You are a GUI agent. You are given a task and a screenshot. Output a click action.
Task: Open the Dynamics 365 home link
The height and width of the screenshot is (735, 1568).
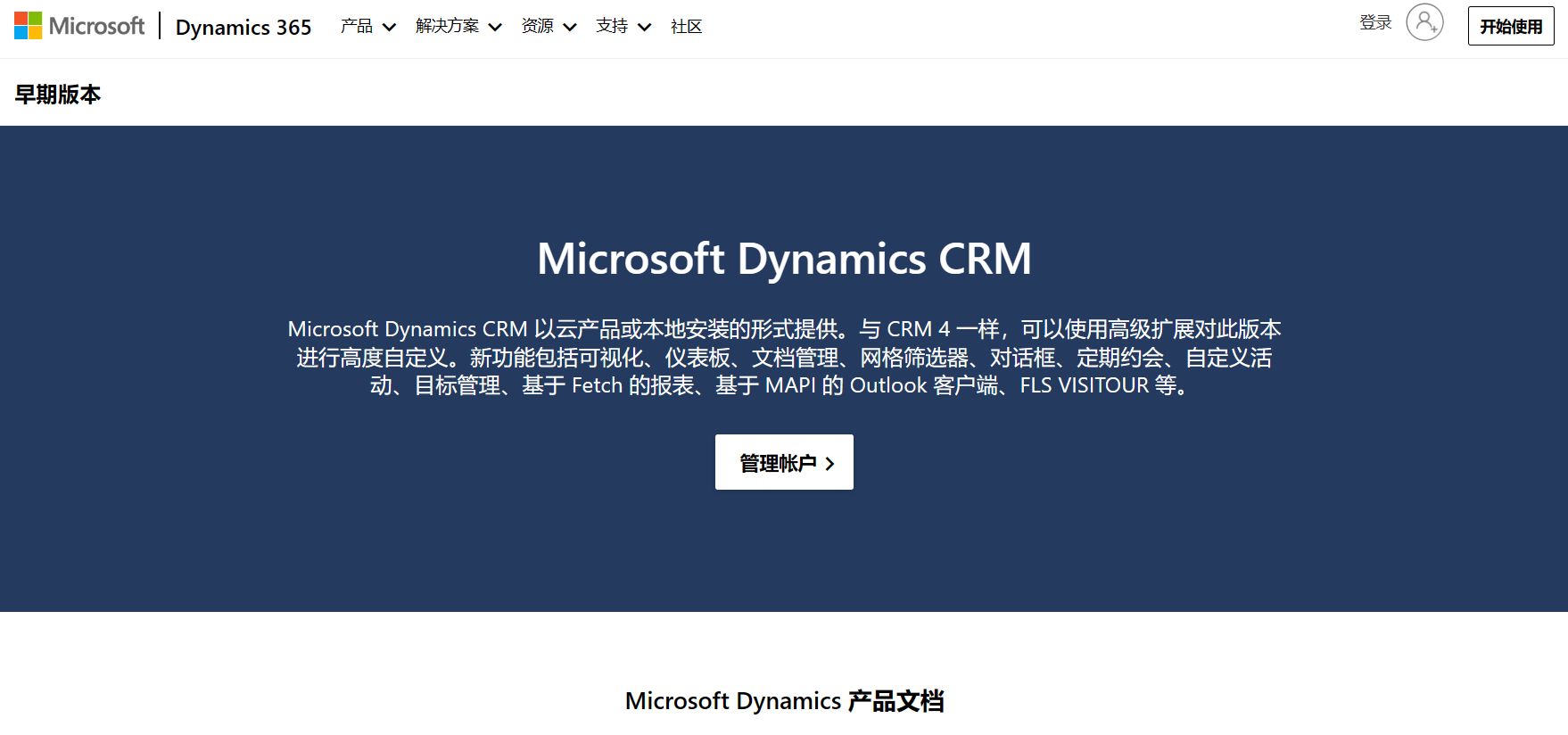pyautogui.click(x=243, y=27)
